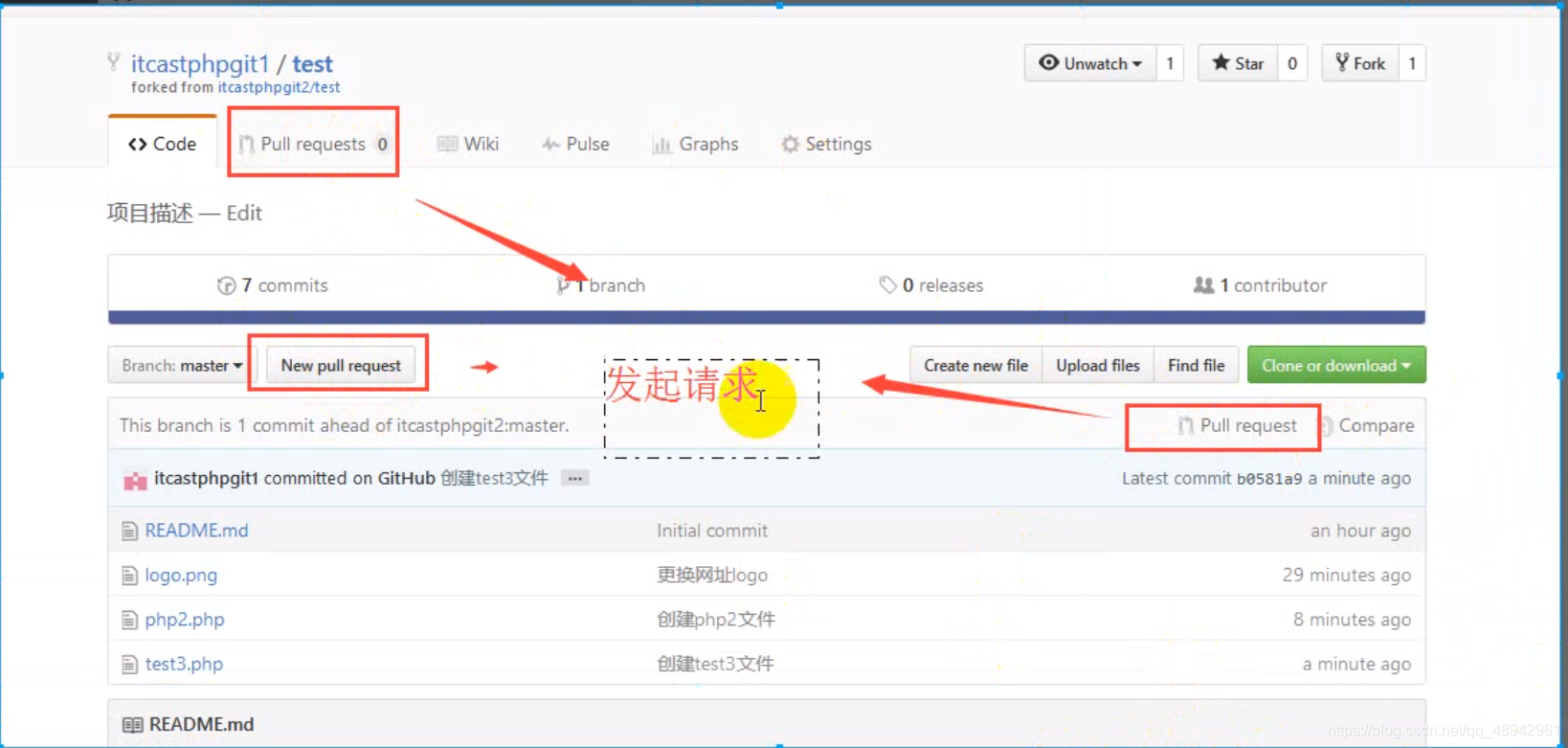The height and width of the screenshot is (748, 1568).
Task: Click the watchers count 1
Action: click(x=1170, y=63)
